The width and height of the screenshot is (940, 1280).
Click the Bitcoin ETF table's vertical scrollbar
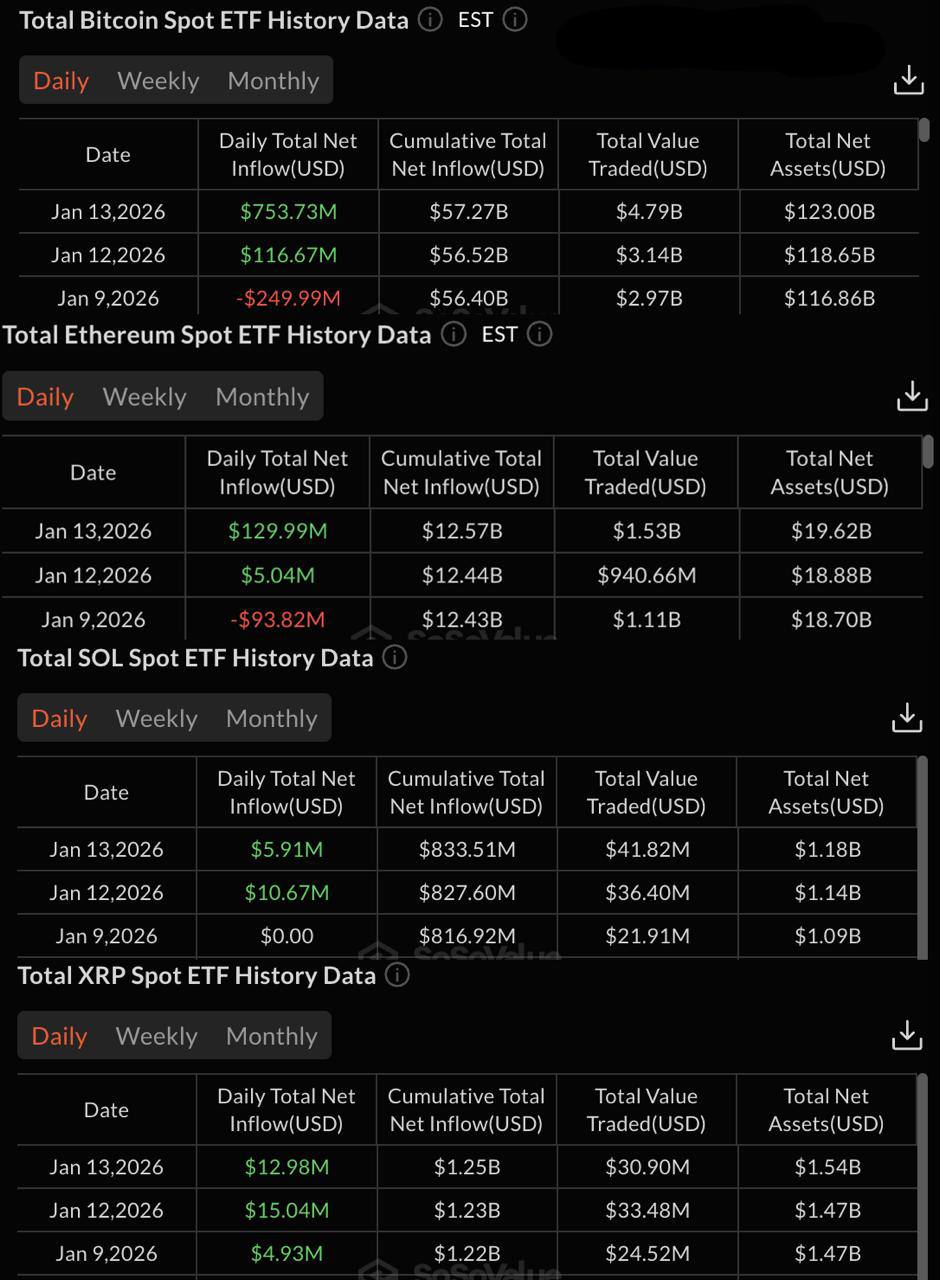925,130
